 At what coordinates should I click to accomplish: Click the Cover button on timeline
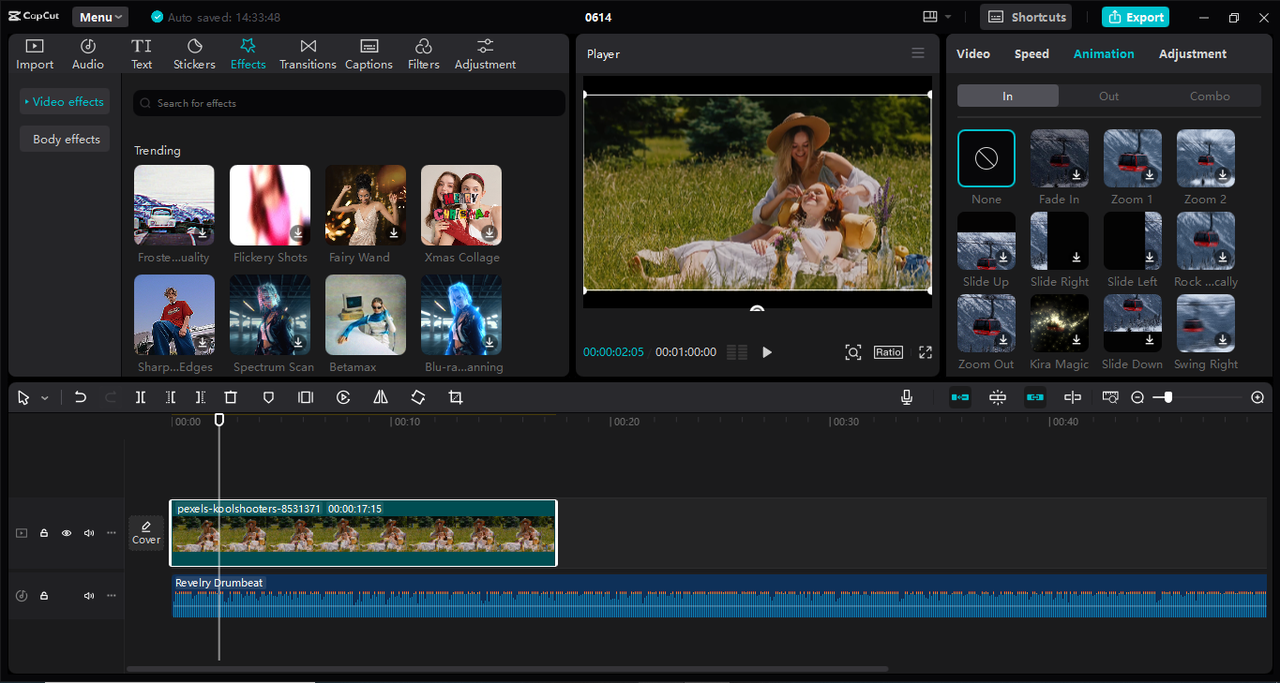[146, 532]
